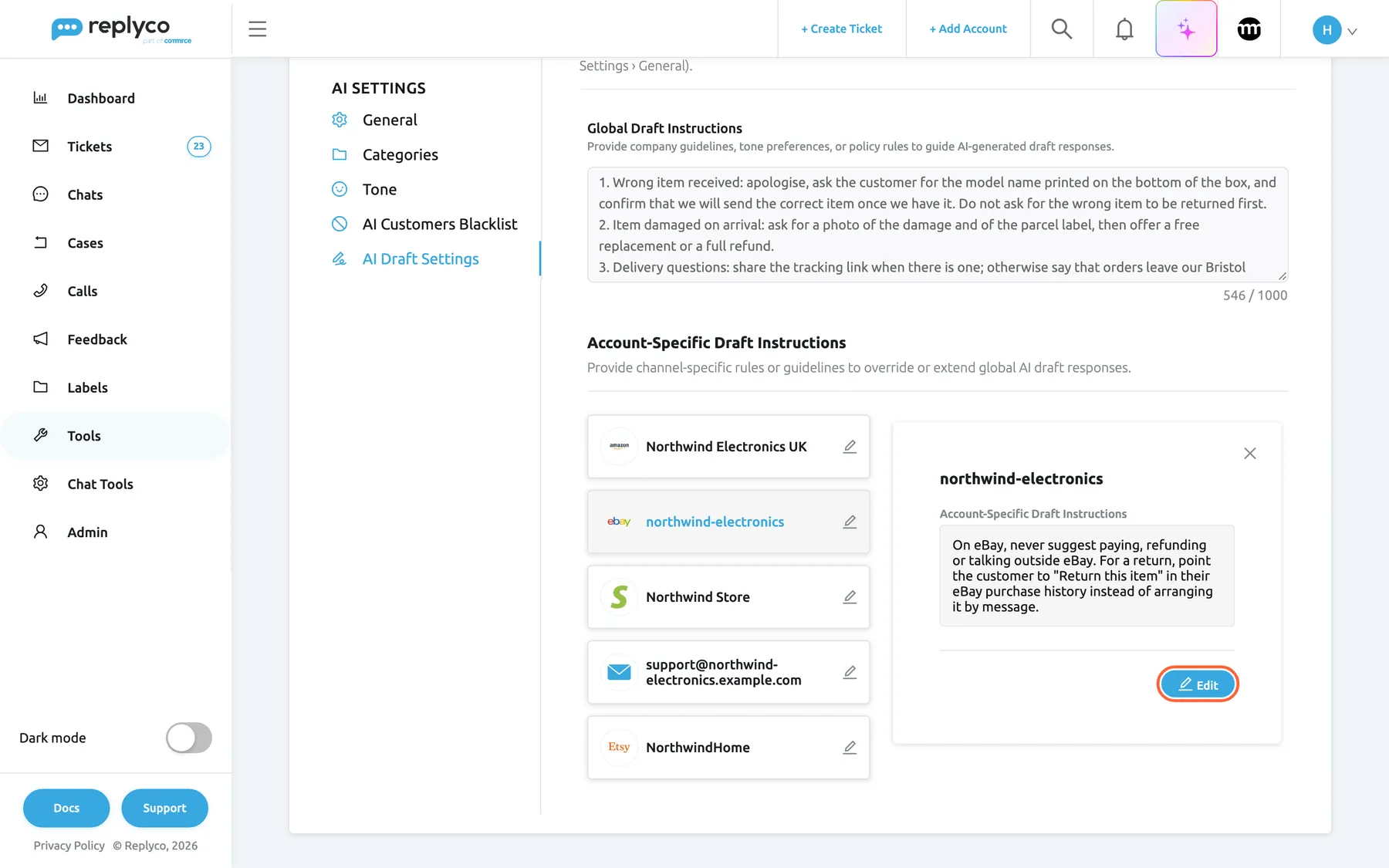Open Tickets in sidebar
This screenshot has width=1389, height=868.
(116, 147)
